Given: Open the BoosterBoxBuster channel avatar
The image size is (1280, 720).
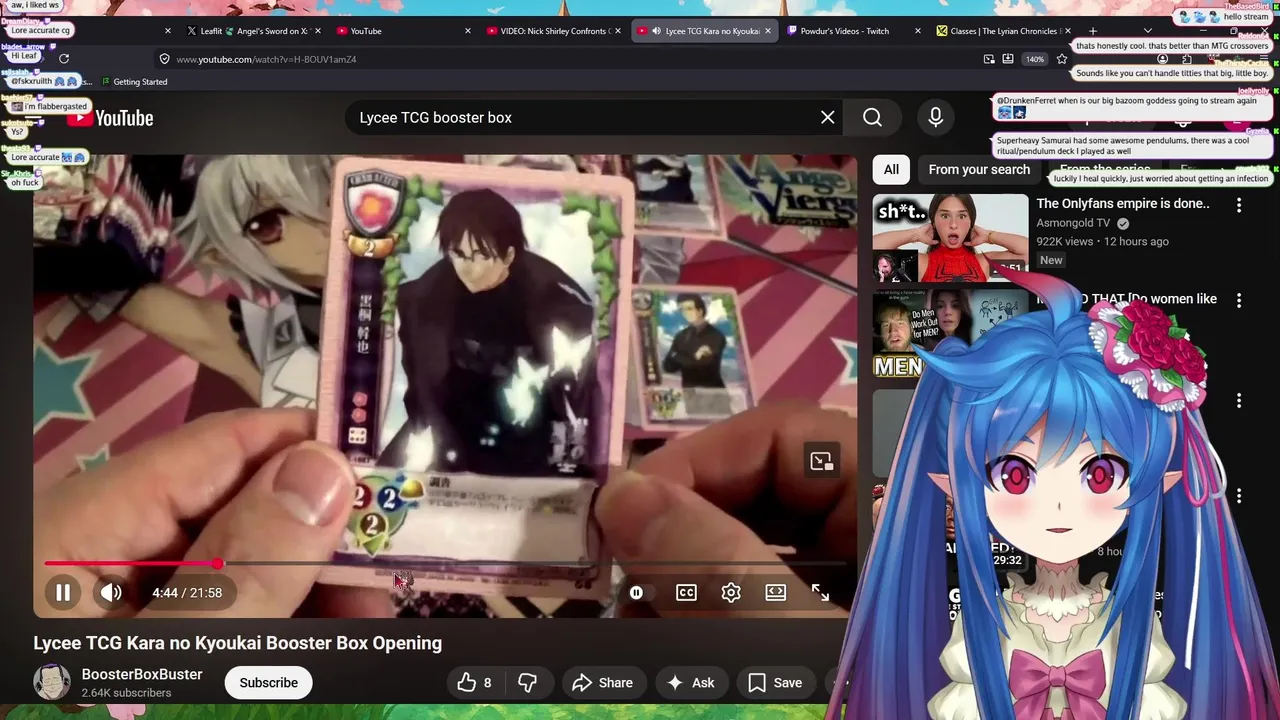Looking at the screenshot, I should (x=52, y=682).
